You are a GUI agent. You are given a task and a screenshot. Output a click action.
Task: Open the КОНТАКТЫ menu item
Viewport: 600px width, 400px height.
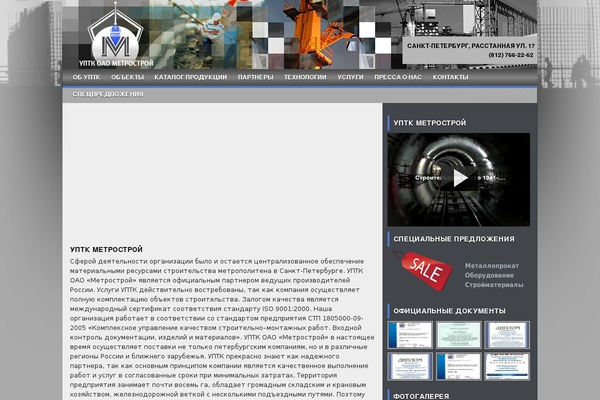[x=450, y=77]
